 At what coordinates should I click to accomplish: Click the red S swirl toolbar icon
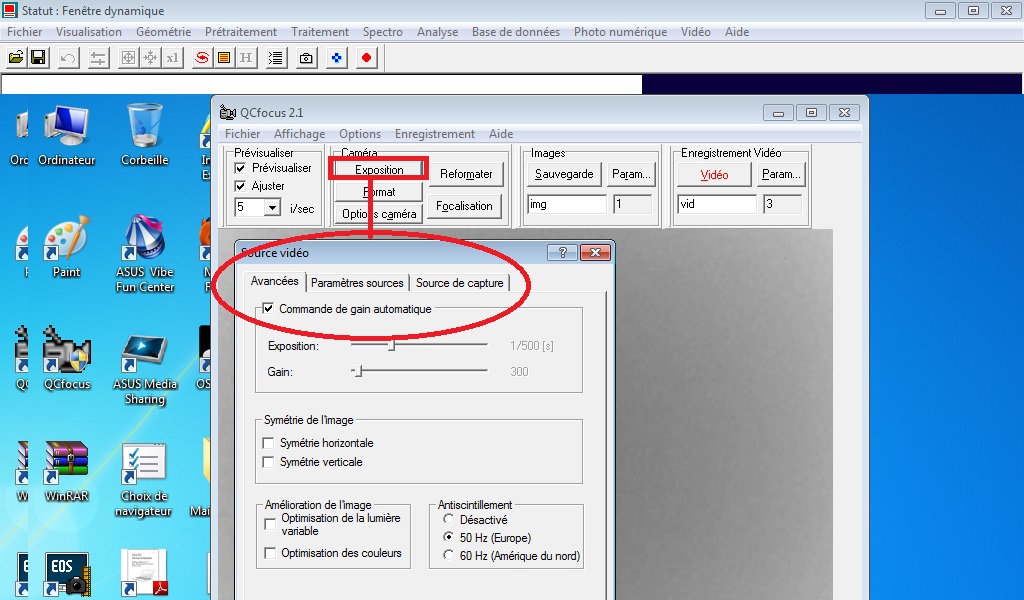tap(202, 58)
